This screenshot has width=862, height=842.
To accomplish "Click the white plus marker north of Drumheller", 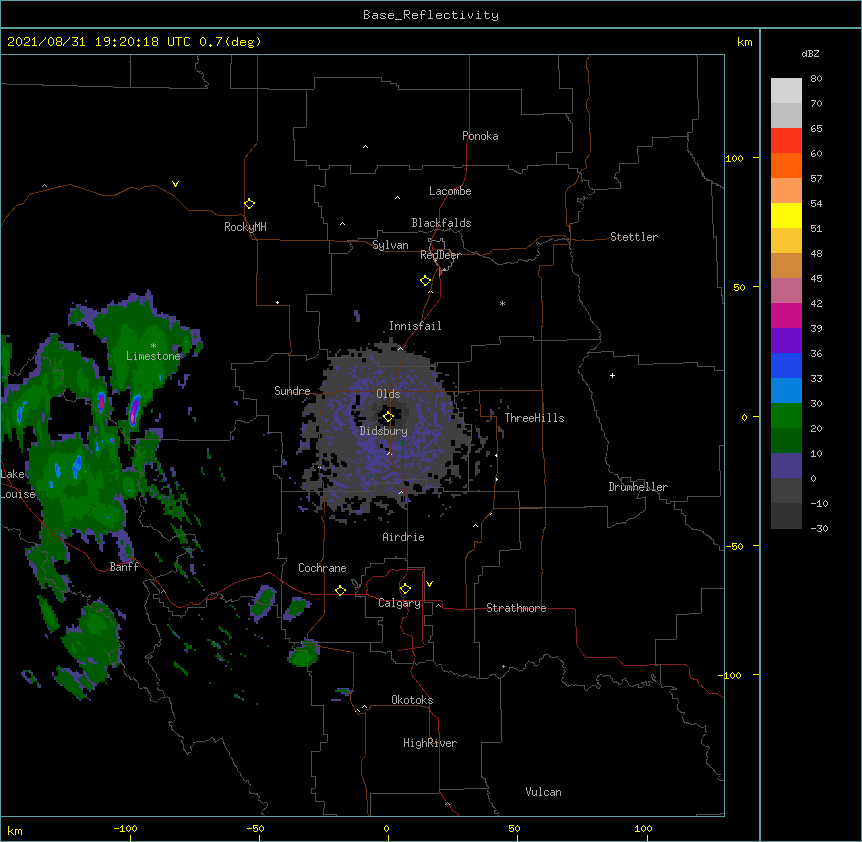I will [x=612, y=375].
